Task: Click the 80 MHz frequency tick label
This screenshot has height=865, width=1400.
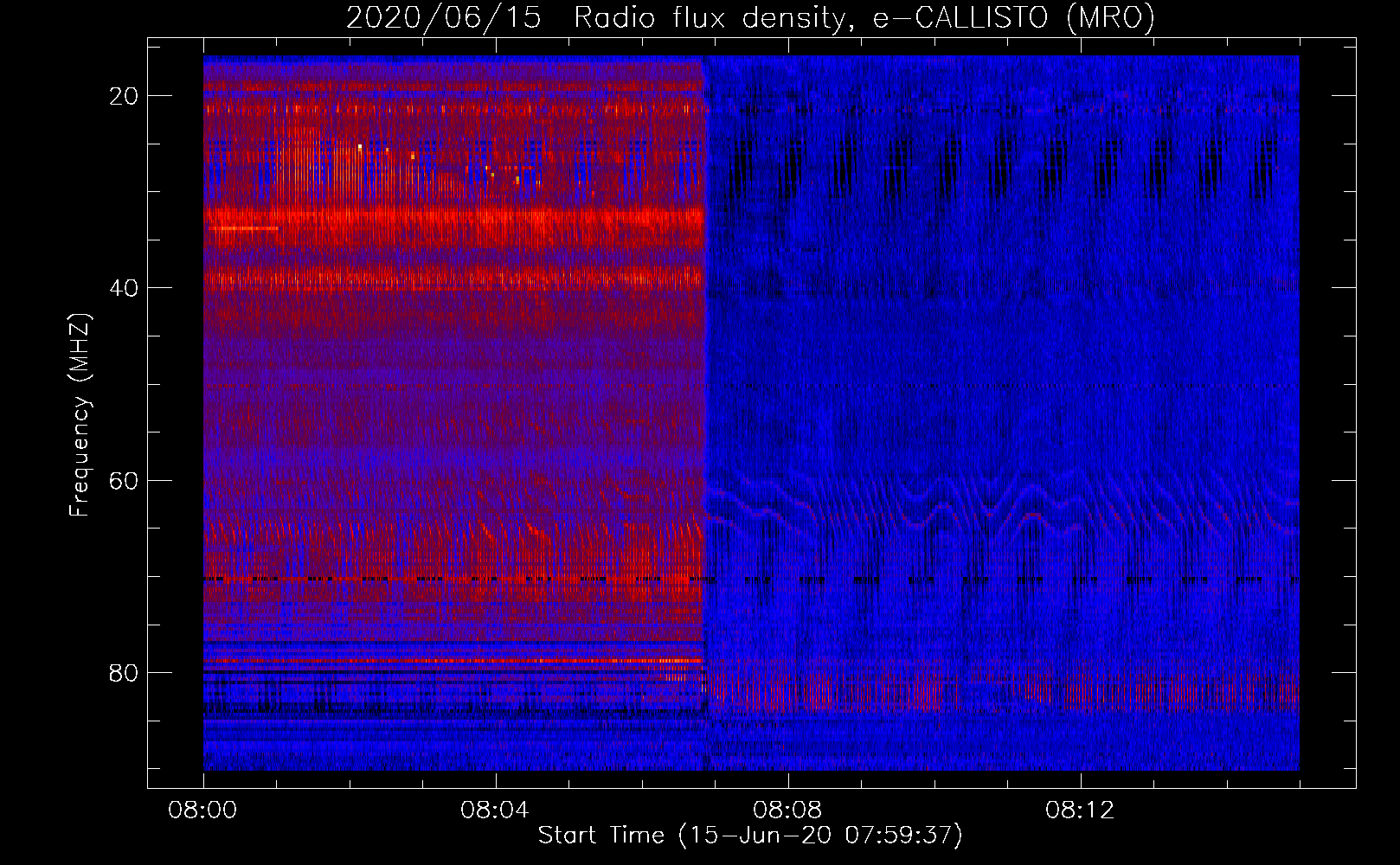Action: click(124, 673)
